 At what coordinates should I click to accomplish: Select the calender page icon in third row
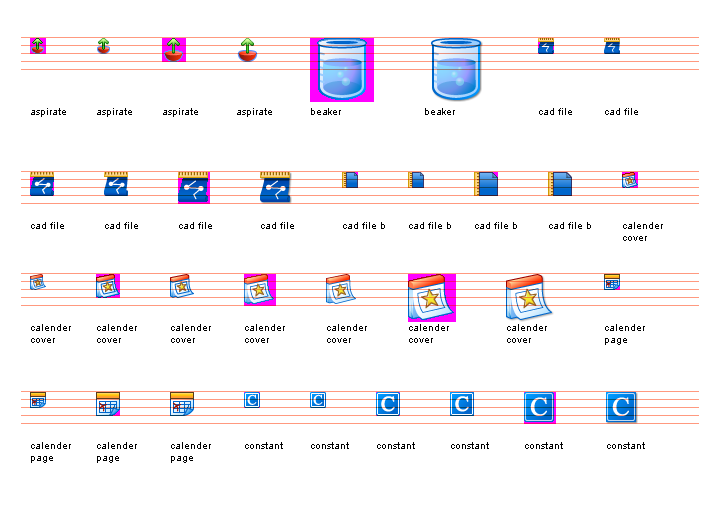(x=612, y=282)
